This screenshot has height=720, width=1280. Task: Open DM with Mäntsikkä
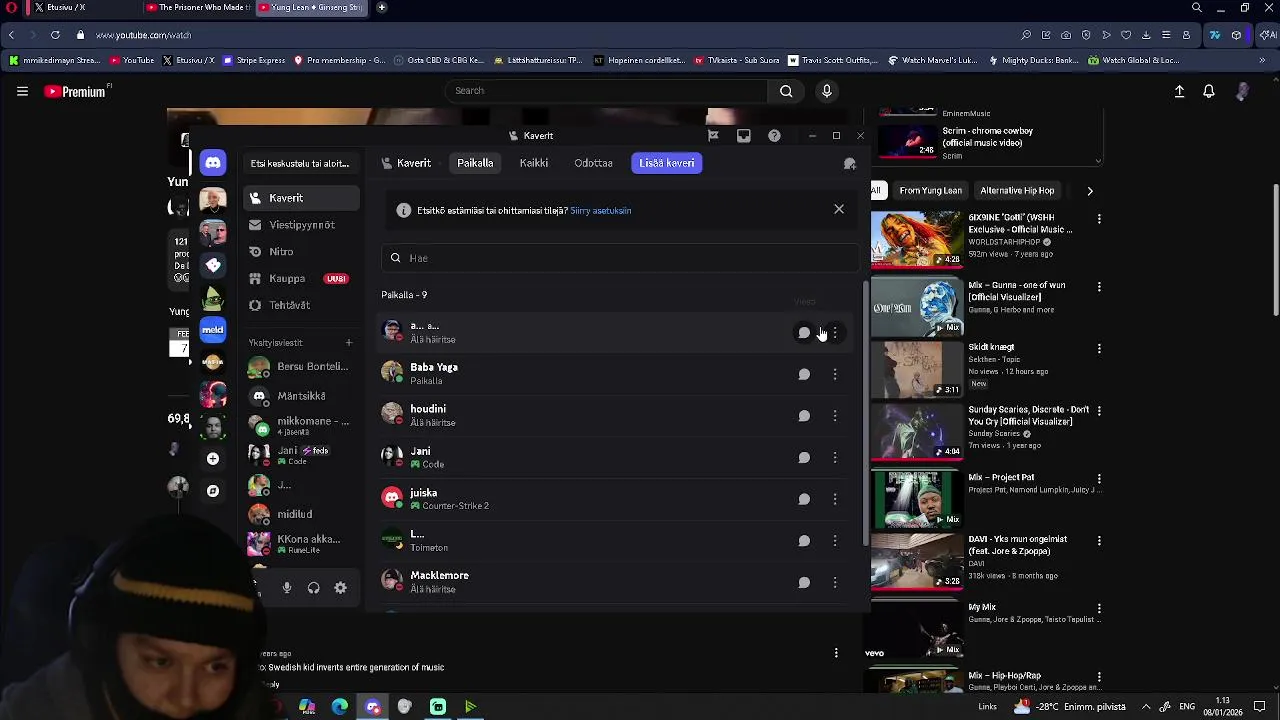[300, 396]
